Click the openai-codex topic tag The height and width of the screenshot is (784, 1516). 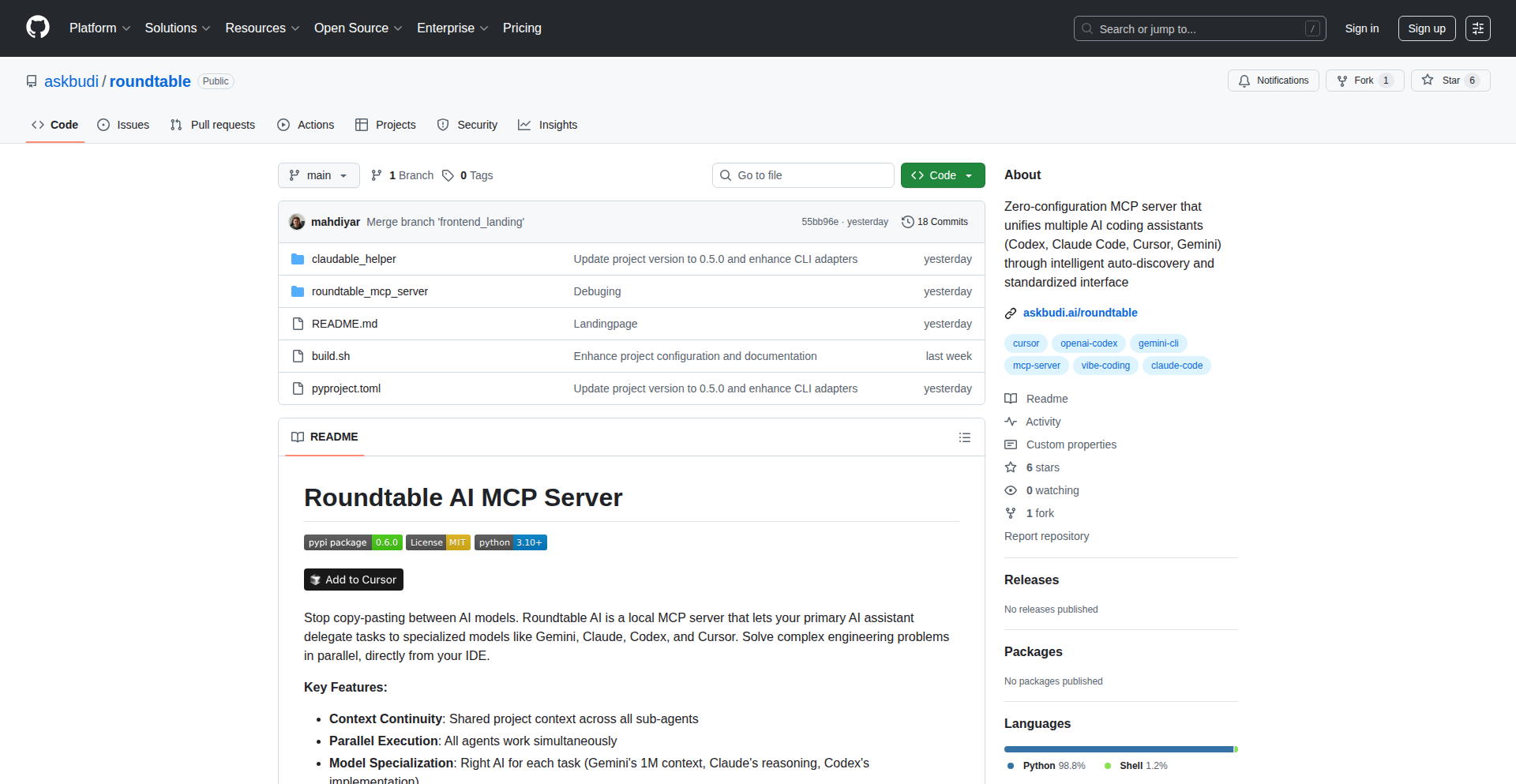1089,343
